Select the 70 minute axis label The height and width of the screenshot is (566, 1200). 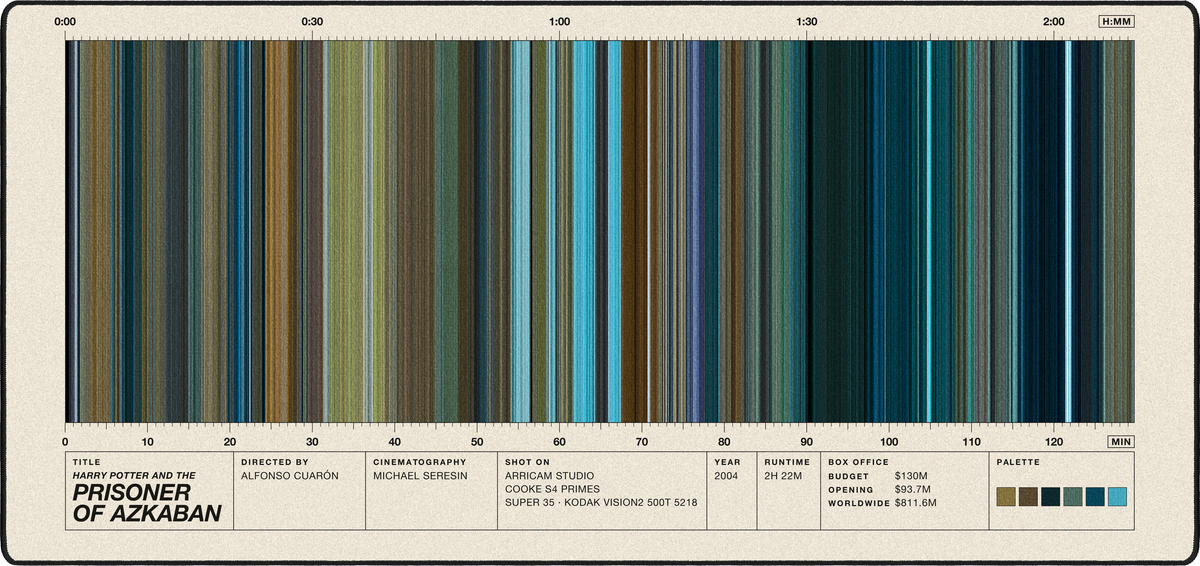(x=642, y=441)
